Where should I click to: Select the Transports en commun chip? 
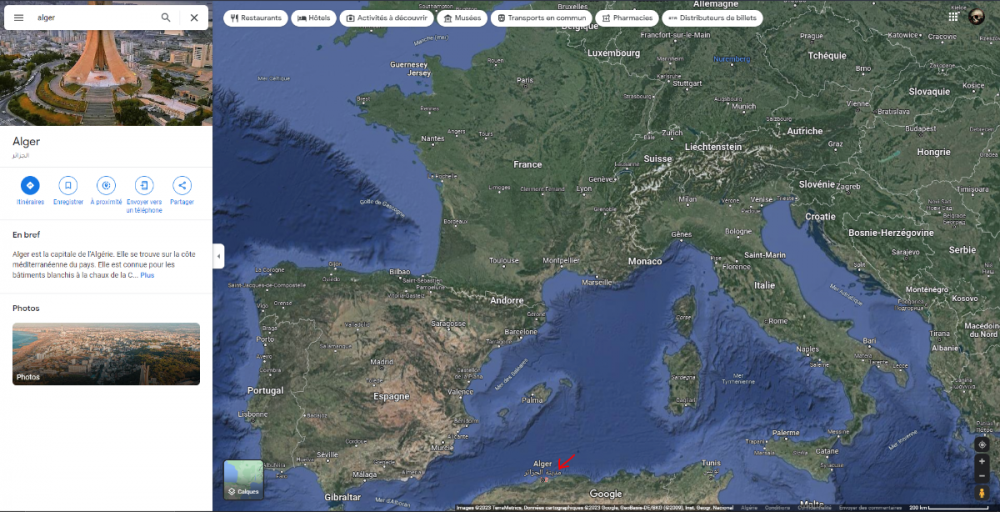click(x=540, y=18)
